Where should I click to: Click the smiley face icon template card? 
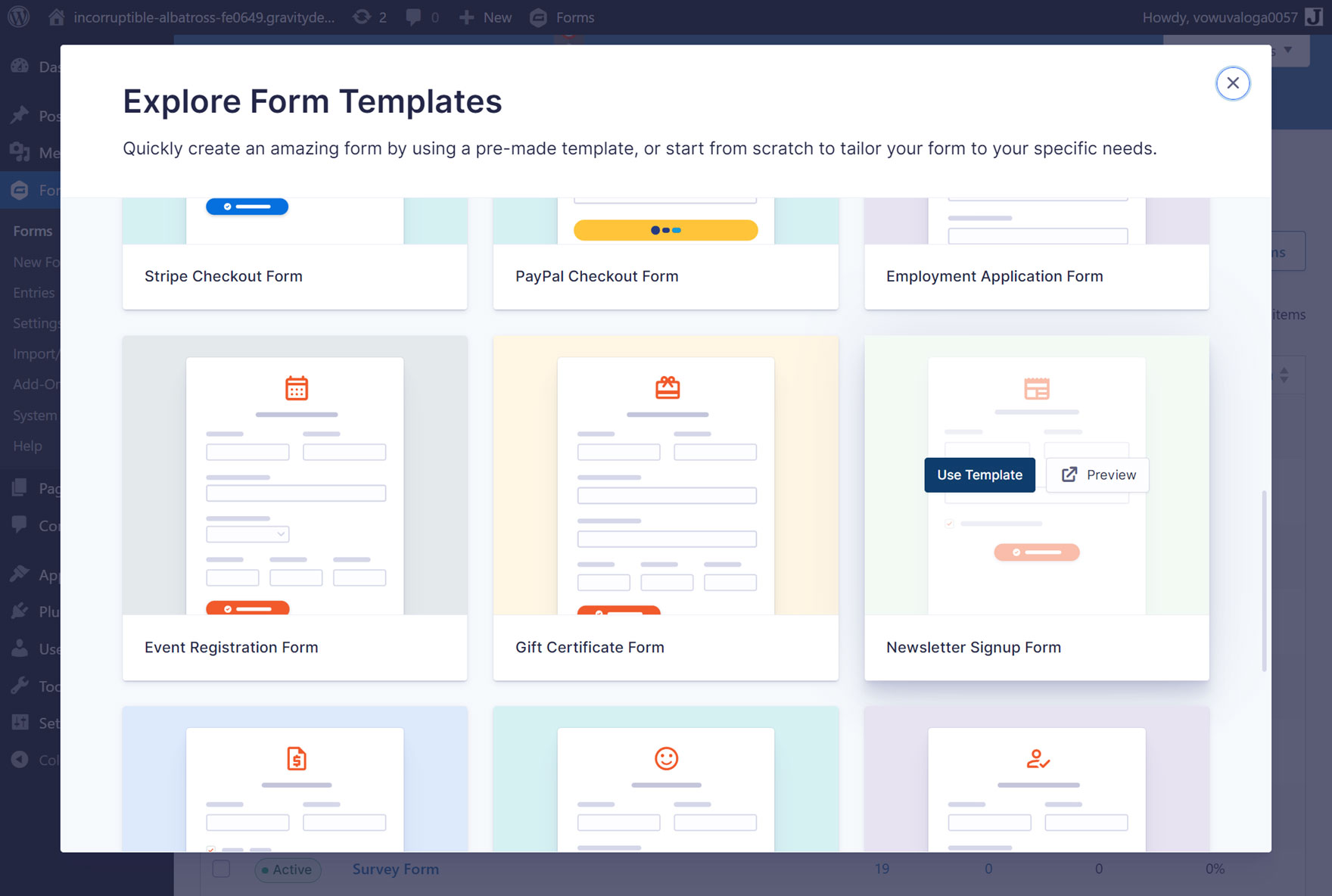point(666,779)
